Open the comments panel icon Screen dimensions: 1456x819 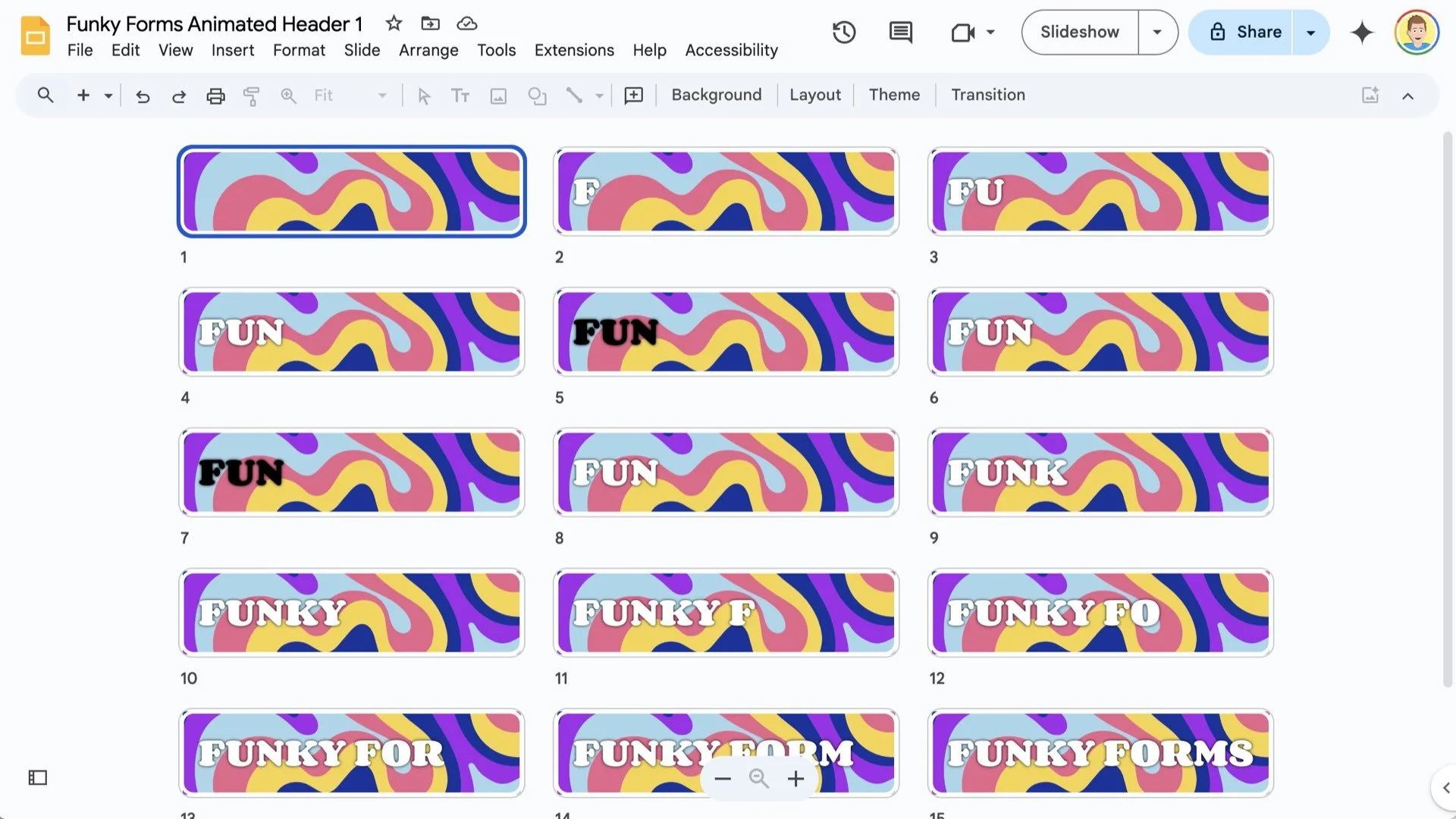point(900,32)
